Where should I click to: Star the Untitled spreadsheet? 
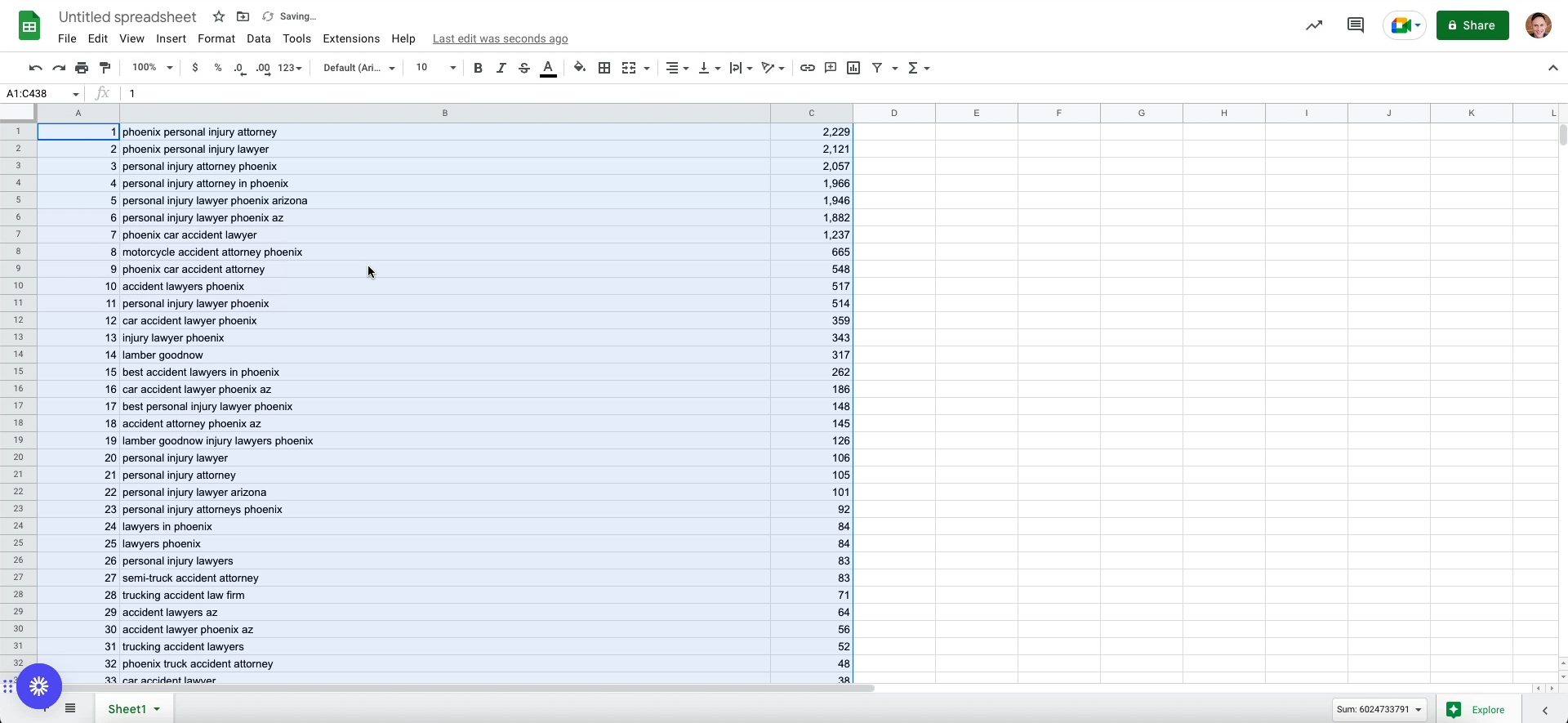tap(218, 16)
